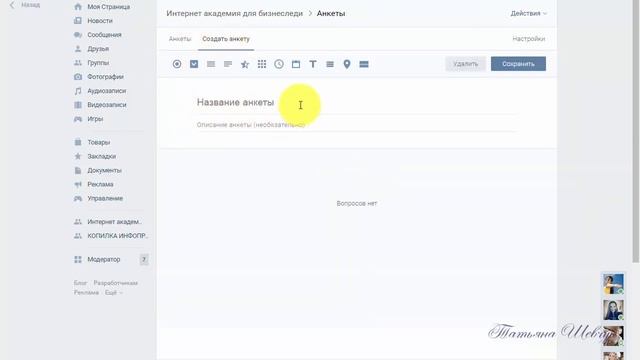Focus the Название анкеты field
Screen dimensions: 640x360
point(357,102)
